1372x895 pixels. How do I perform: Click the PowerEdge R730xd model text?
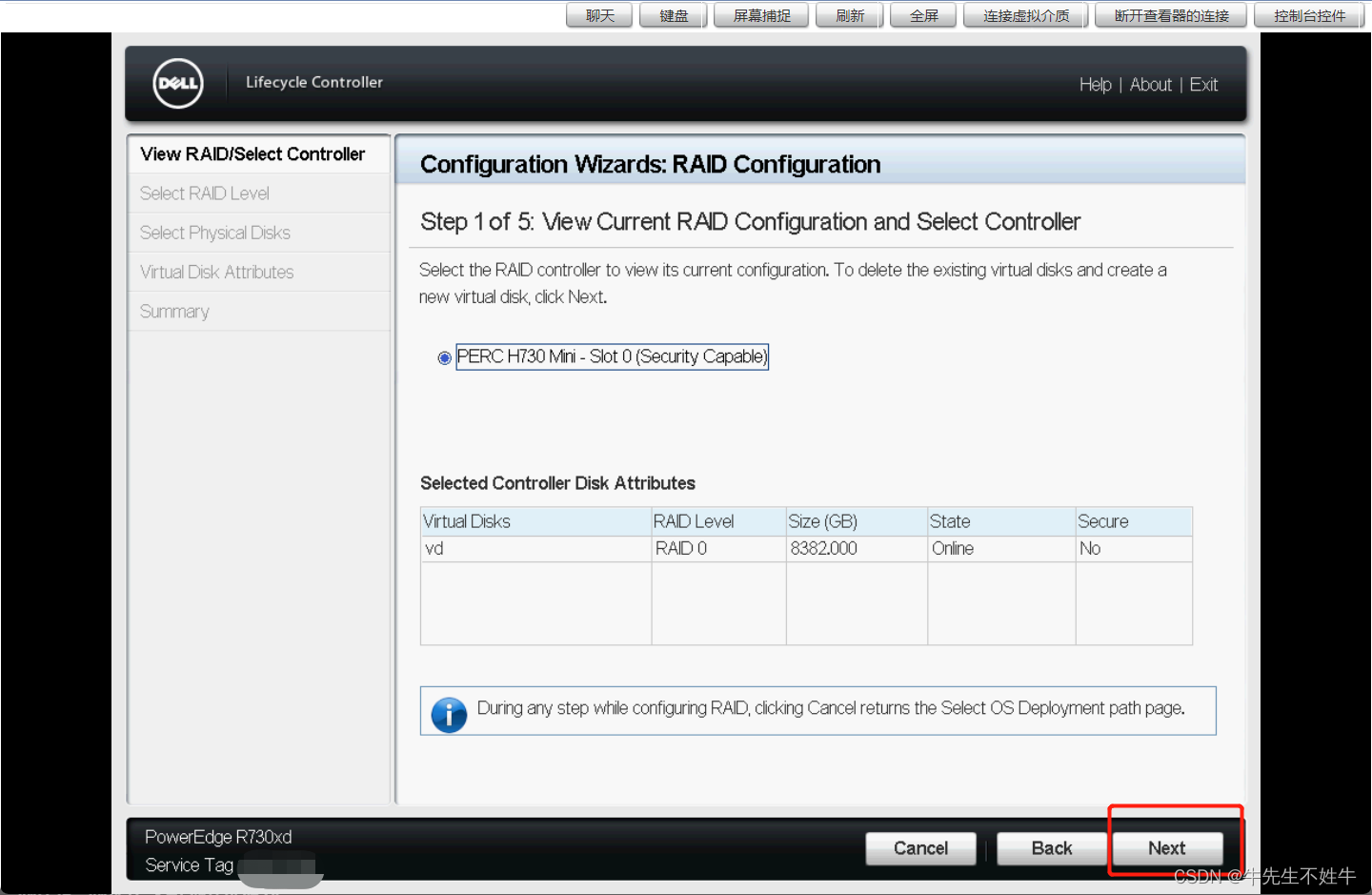coord(218,837)
